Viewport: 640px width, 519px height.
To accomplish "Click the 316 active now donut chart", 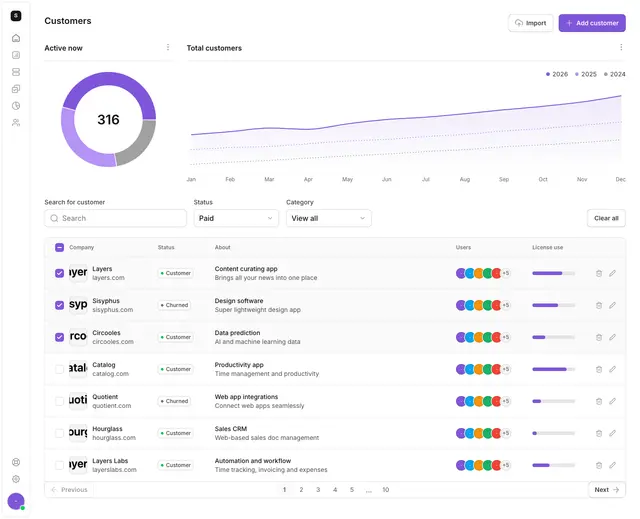I will pos(109,119).
